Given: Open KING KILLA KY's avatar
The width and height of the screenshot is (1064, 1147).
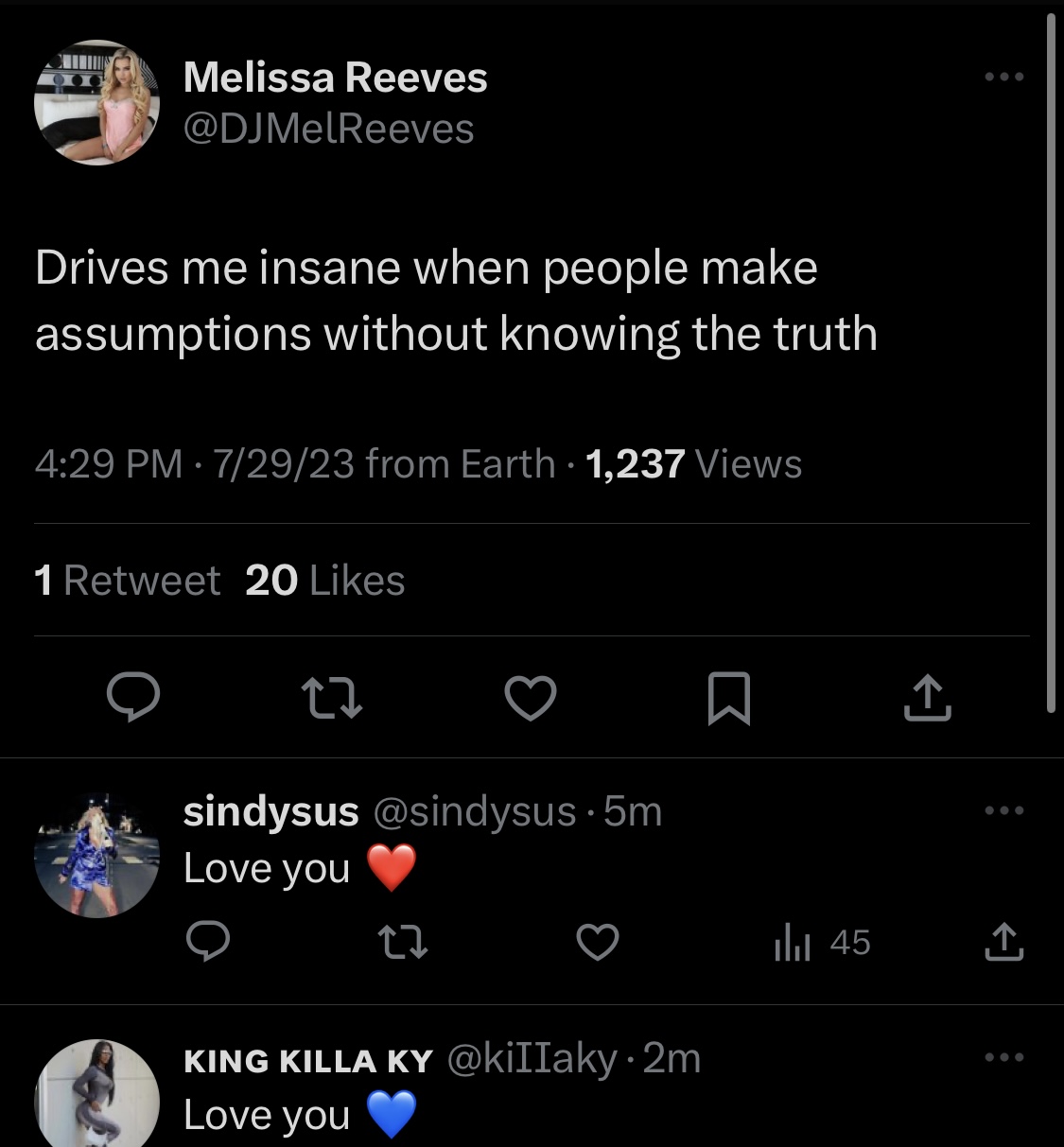Looking at the screenshot, I should pyautogui.click(x=96, y=1093).
